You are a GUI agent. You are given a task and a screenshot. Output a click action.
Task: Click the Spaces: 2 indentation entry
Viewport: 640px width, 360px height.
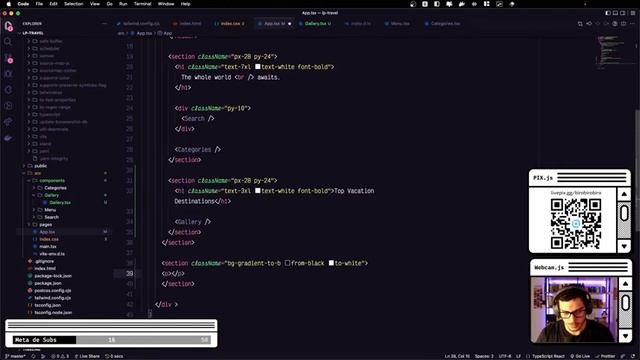click(484, 356)
